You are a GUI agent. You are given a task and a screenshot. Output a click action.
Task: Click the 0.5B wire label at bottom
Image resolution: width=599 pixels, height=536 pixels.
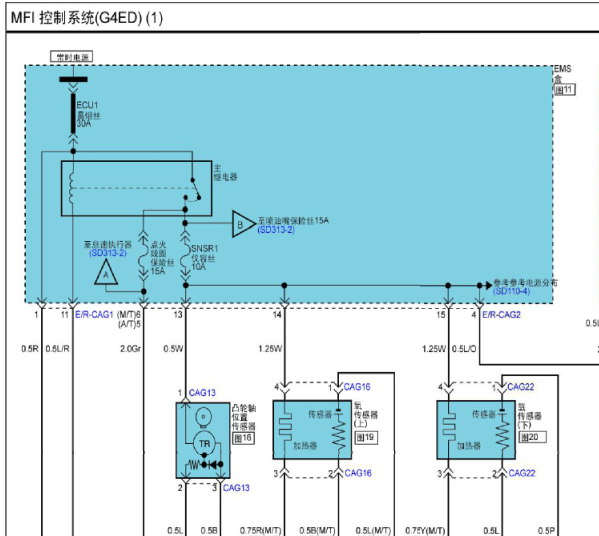(209, 531)
